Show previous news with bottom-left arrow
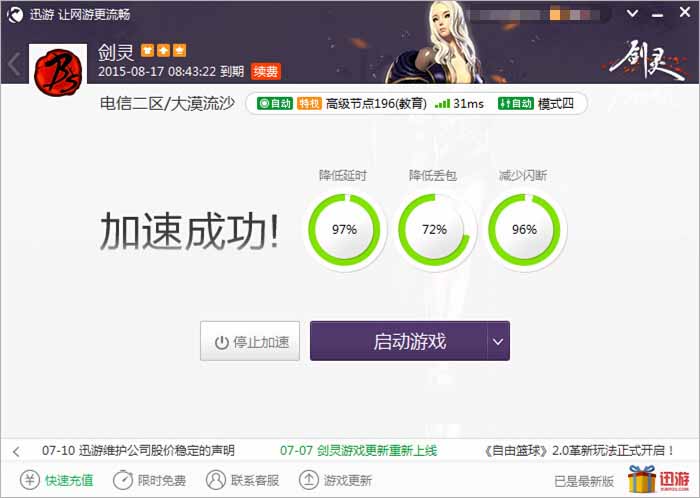This screenshot has width=700, height=498. [x=17, y=452]
